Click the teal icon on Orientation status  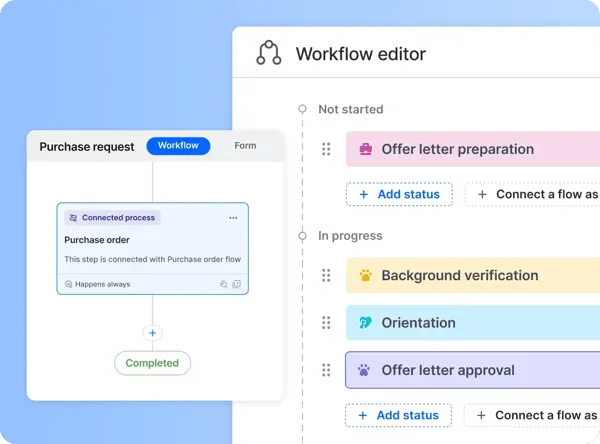[x=365, y=323]
